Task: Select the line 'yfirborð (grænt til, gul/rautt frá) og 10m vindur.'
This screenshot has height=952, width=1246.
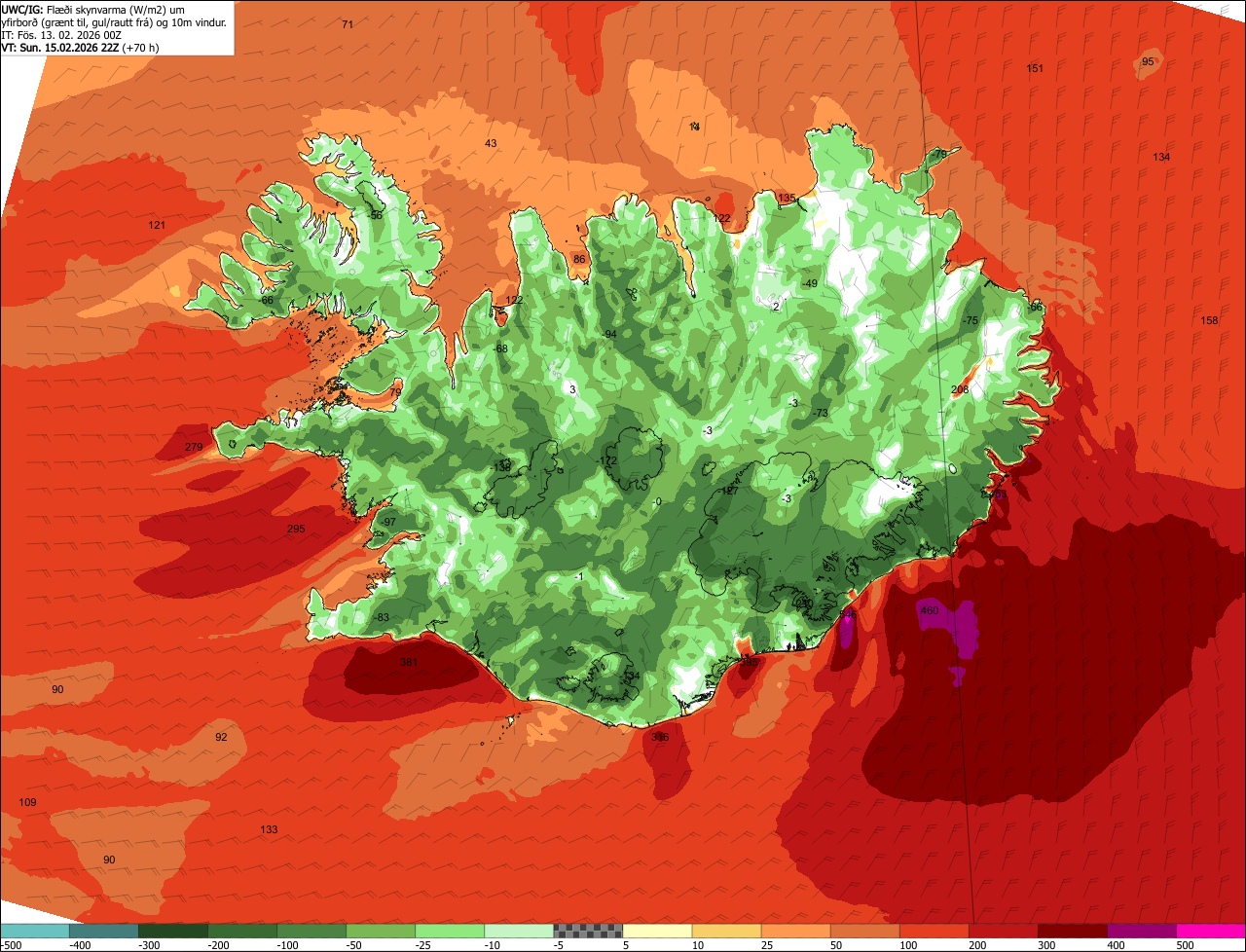Action: pos(116,21)
